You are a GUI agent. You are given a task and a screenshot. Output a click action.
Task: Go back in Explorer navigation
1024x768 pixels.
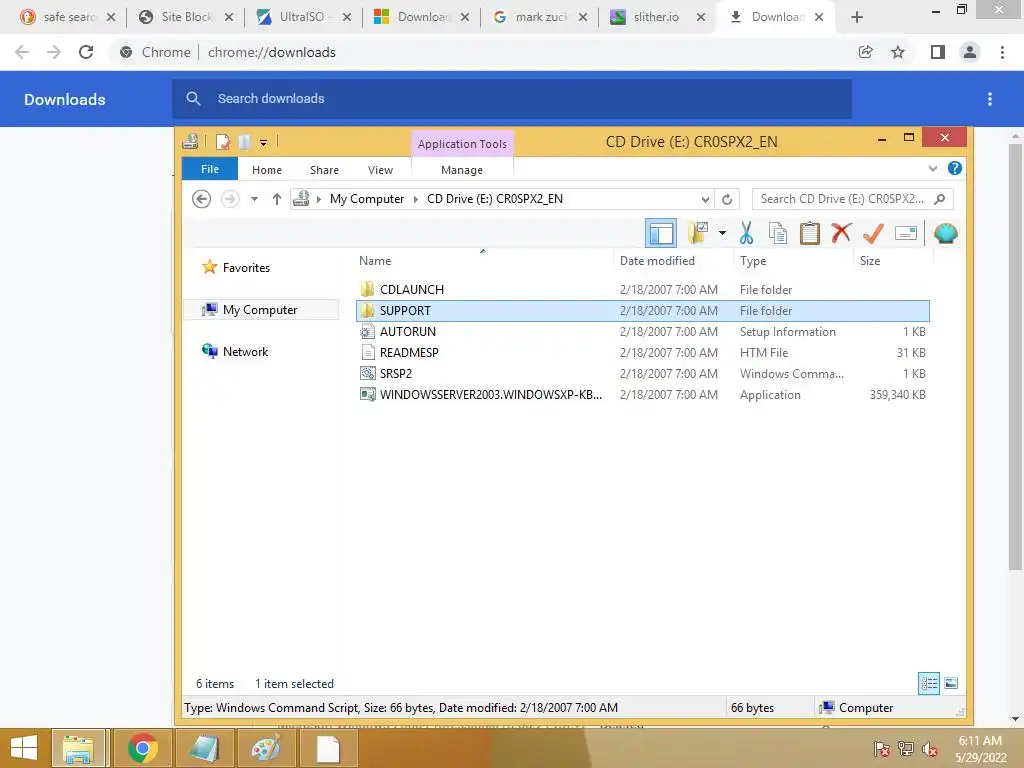point(202,199)
